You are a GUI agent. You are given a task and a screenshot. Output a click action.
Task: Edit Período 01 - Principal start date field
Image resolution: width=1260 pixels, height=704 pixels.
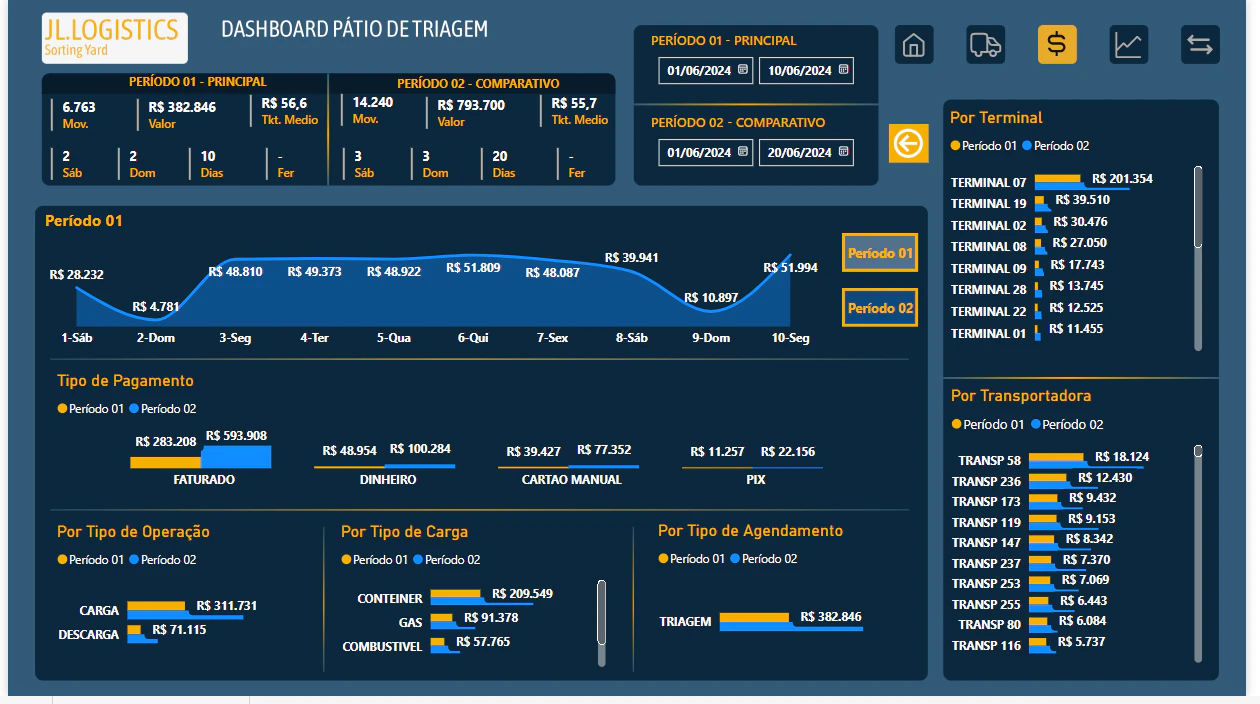706,70
